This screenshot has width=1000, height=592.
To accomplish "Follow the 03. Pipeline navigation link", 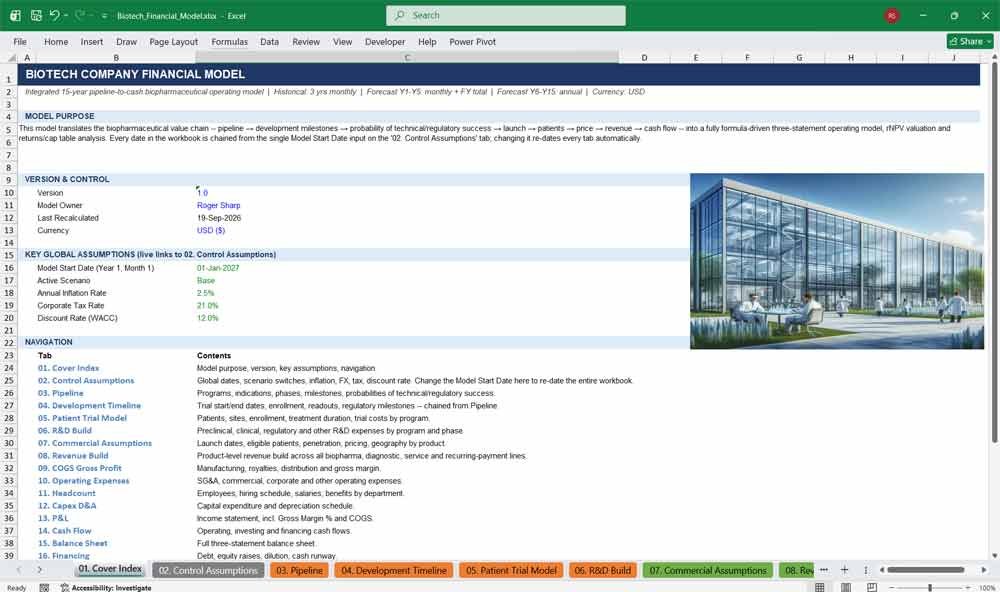I will click(61, 393).
